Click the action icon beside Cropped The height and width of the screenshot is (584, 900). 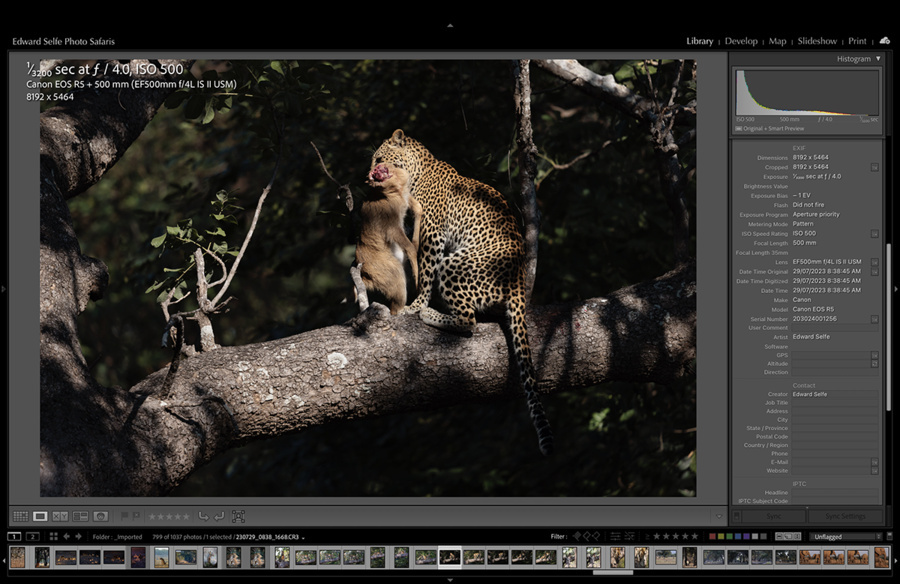(874, 167)
